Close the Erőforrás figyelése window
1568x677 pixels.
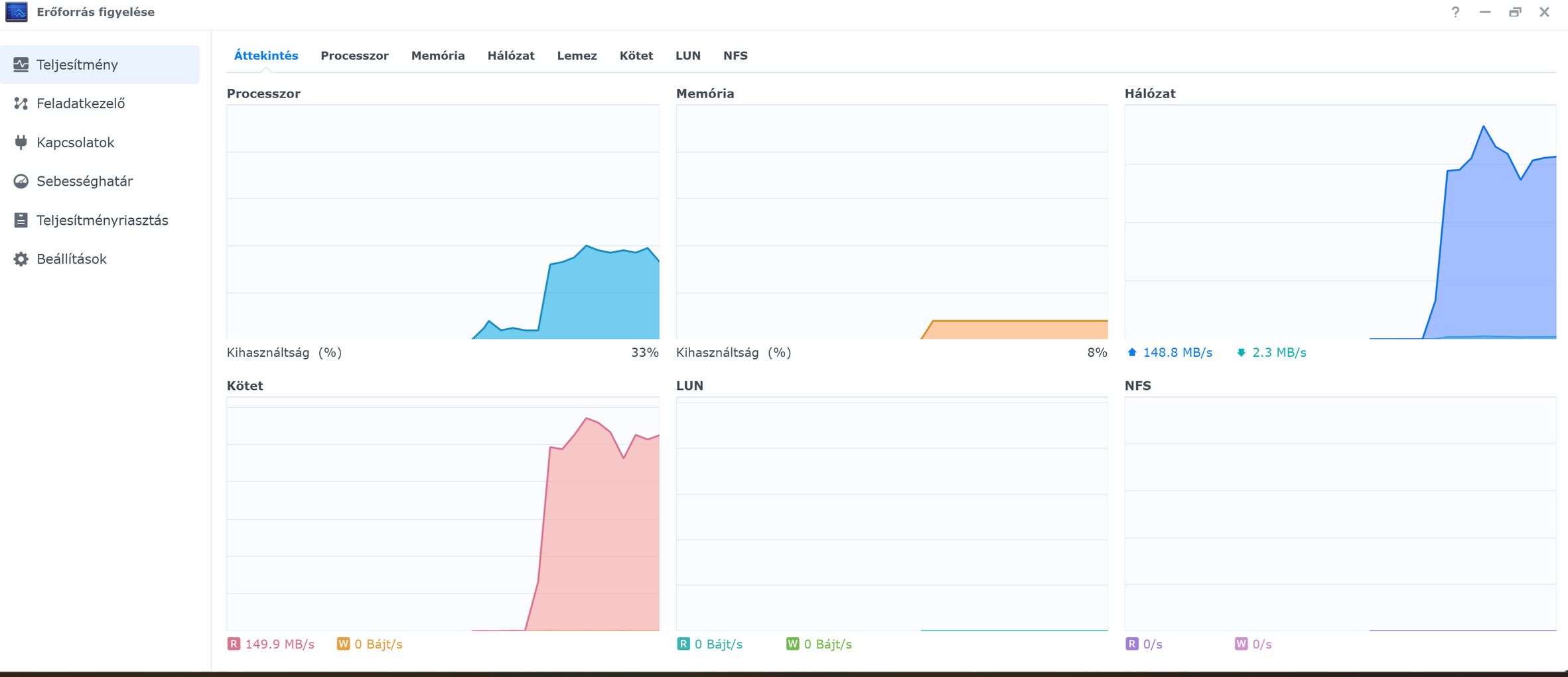(1545, 12)
